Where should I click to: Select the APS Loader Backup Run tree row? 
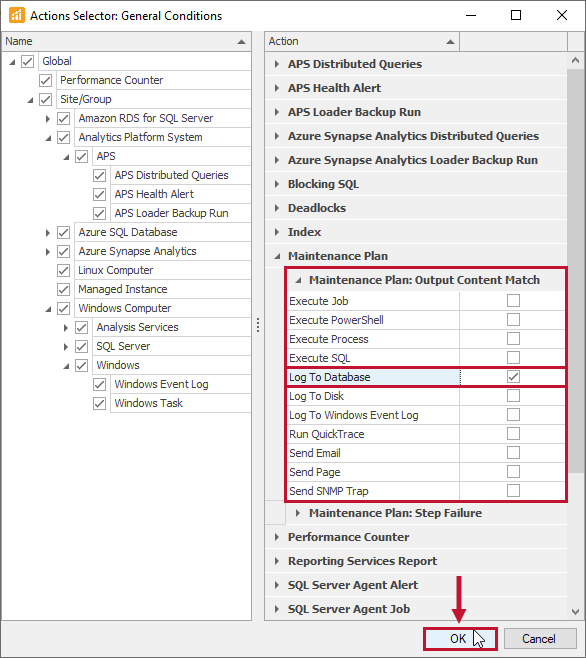click(181, 213)
